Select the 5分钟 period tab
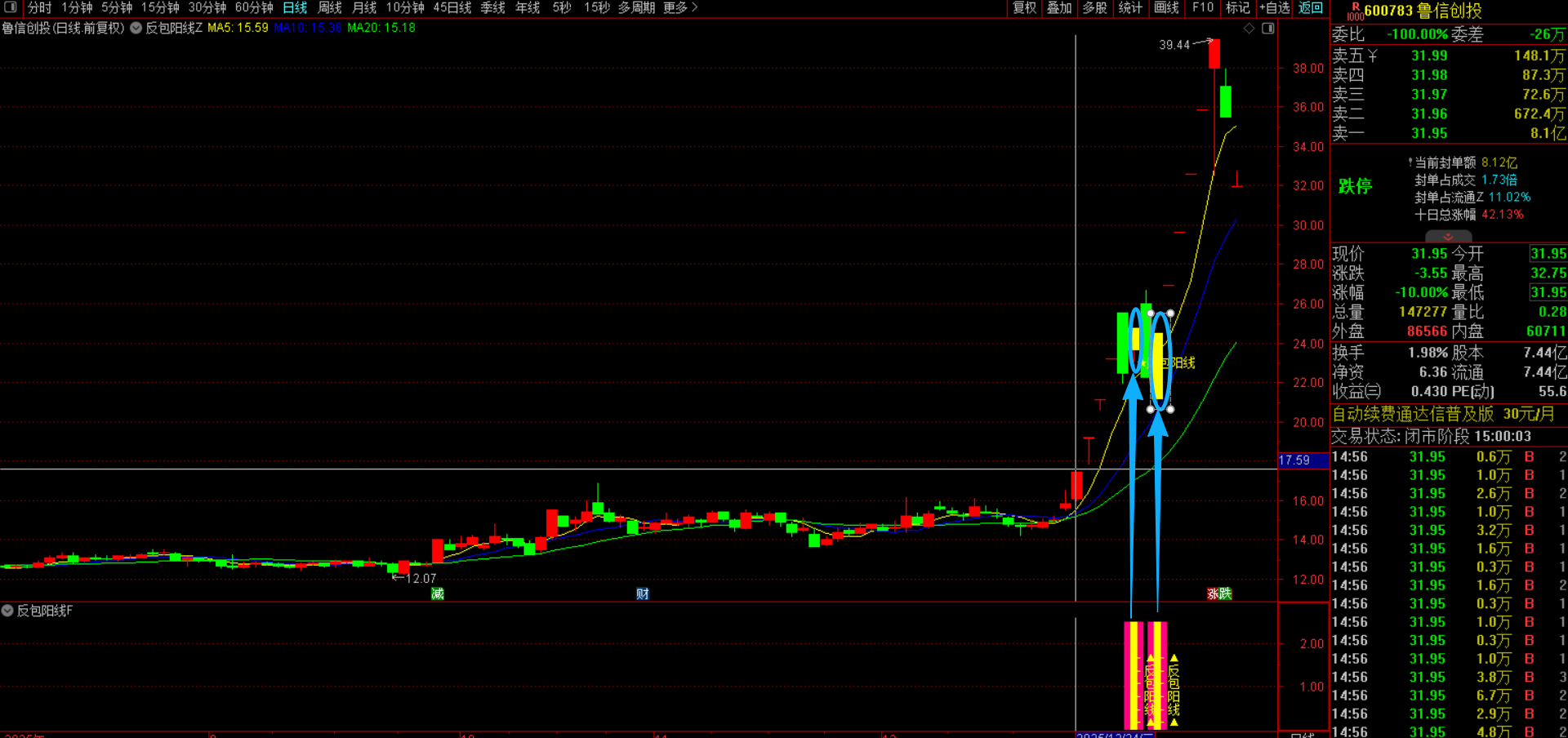1568x738 pixels. [117, 7]
